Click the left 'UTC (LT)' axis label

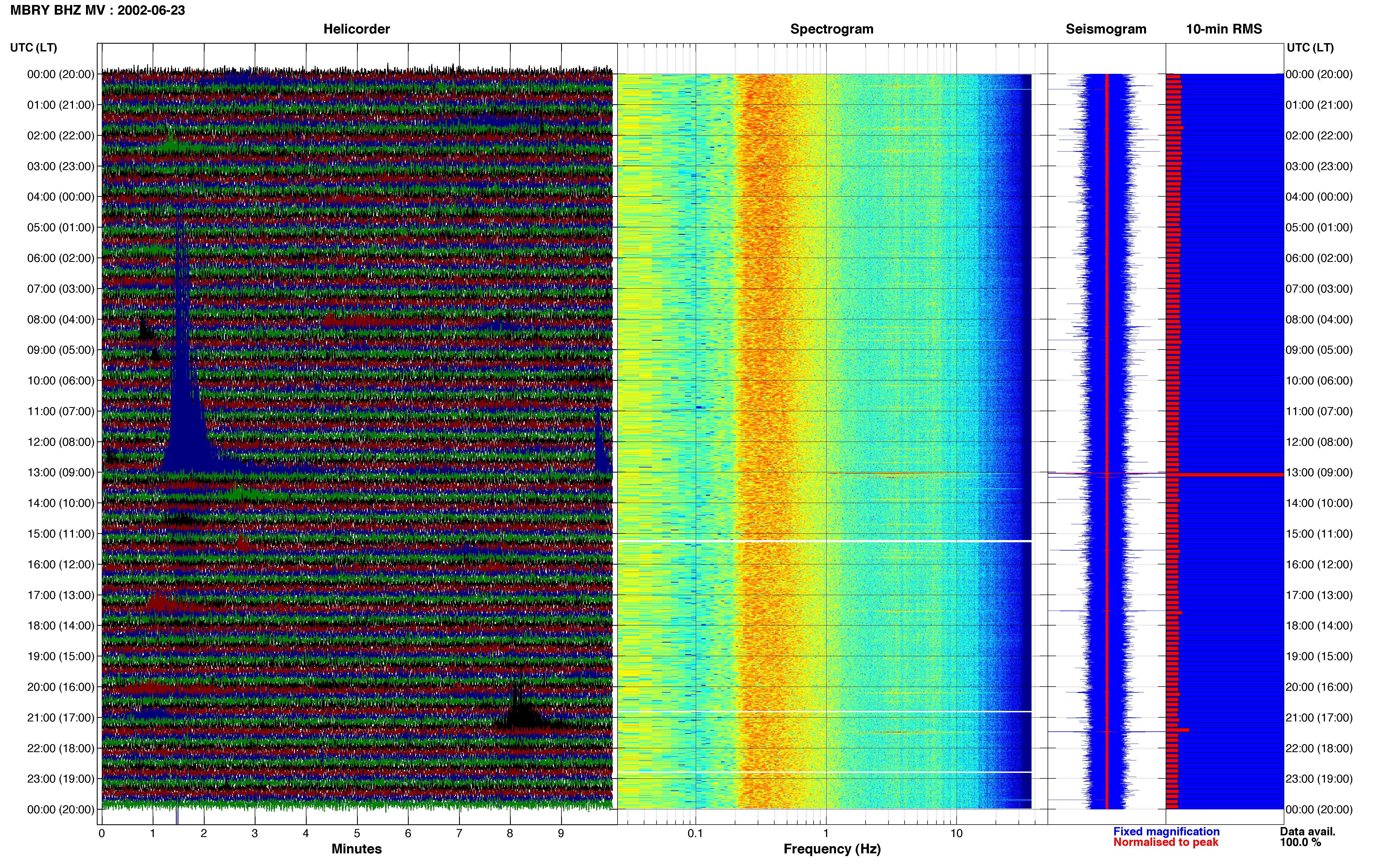pos(34,48)
